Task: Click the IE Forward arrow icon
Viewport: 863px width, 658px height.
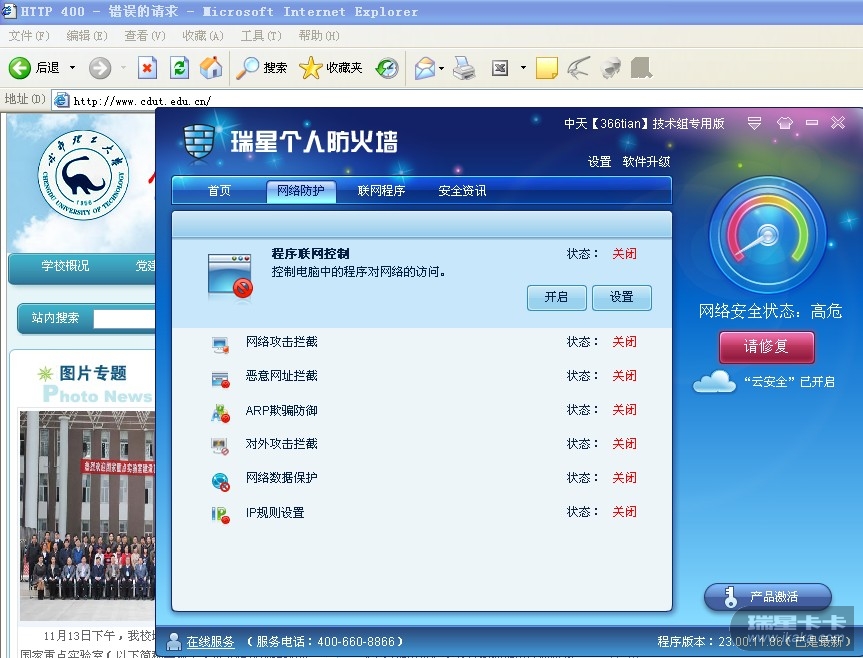Action: (100, 68)
